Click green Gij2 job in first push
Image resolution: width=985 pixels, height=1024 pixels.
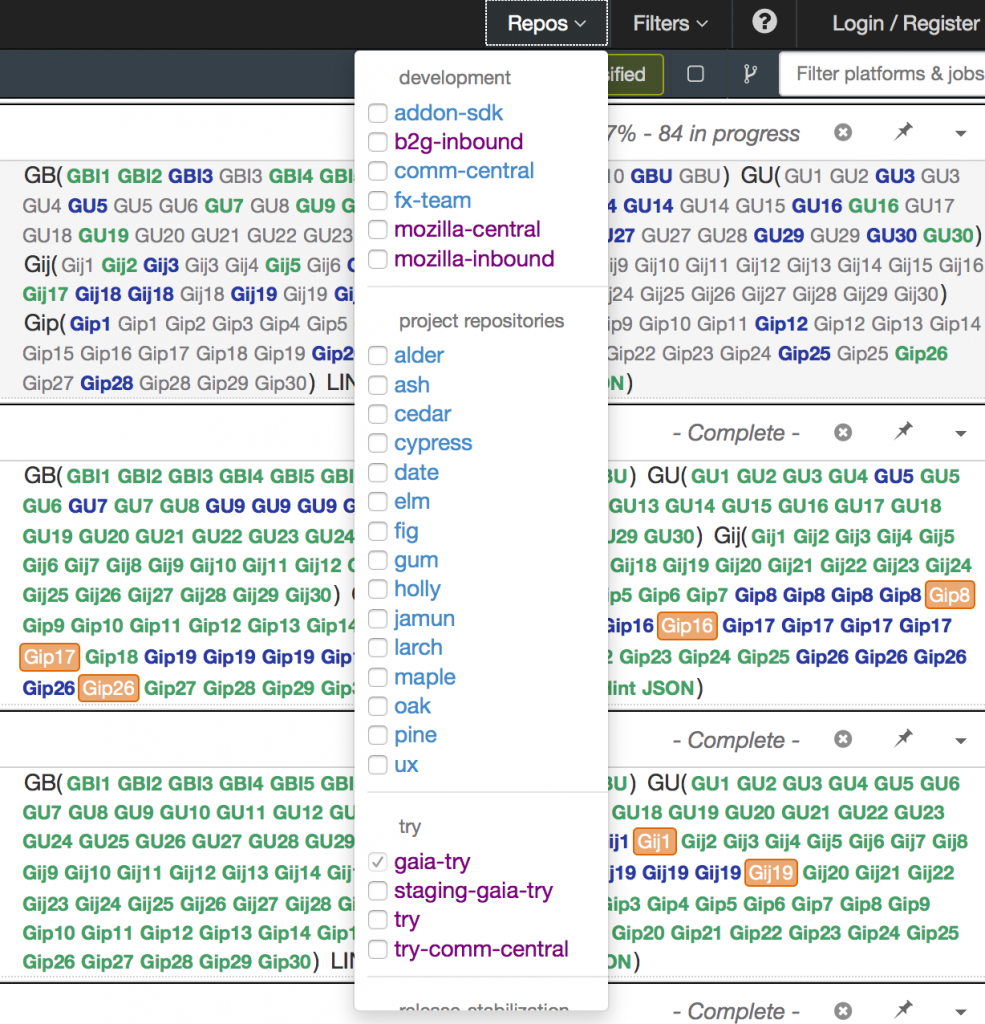click(x=119, y=265)
